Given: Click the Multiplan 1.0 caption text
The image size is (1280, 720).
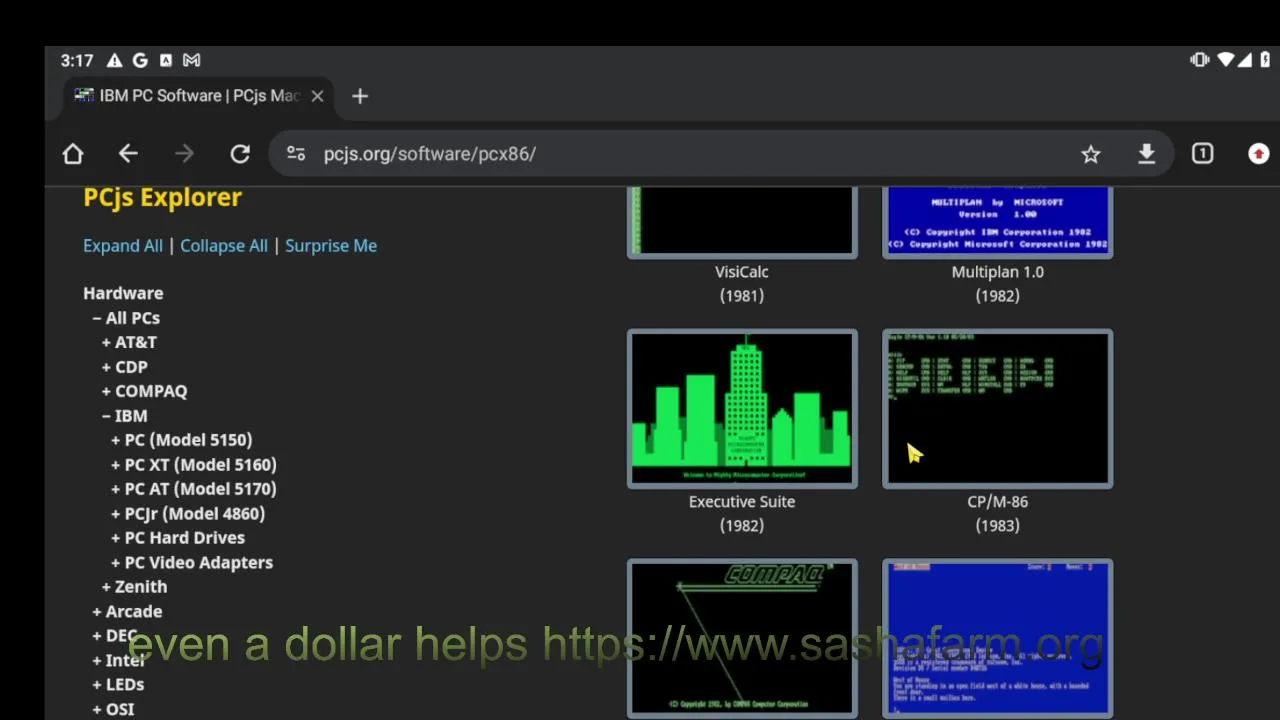Looking at the screenshot, I should click(x=997, y=272).
